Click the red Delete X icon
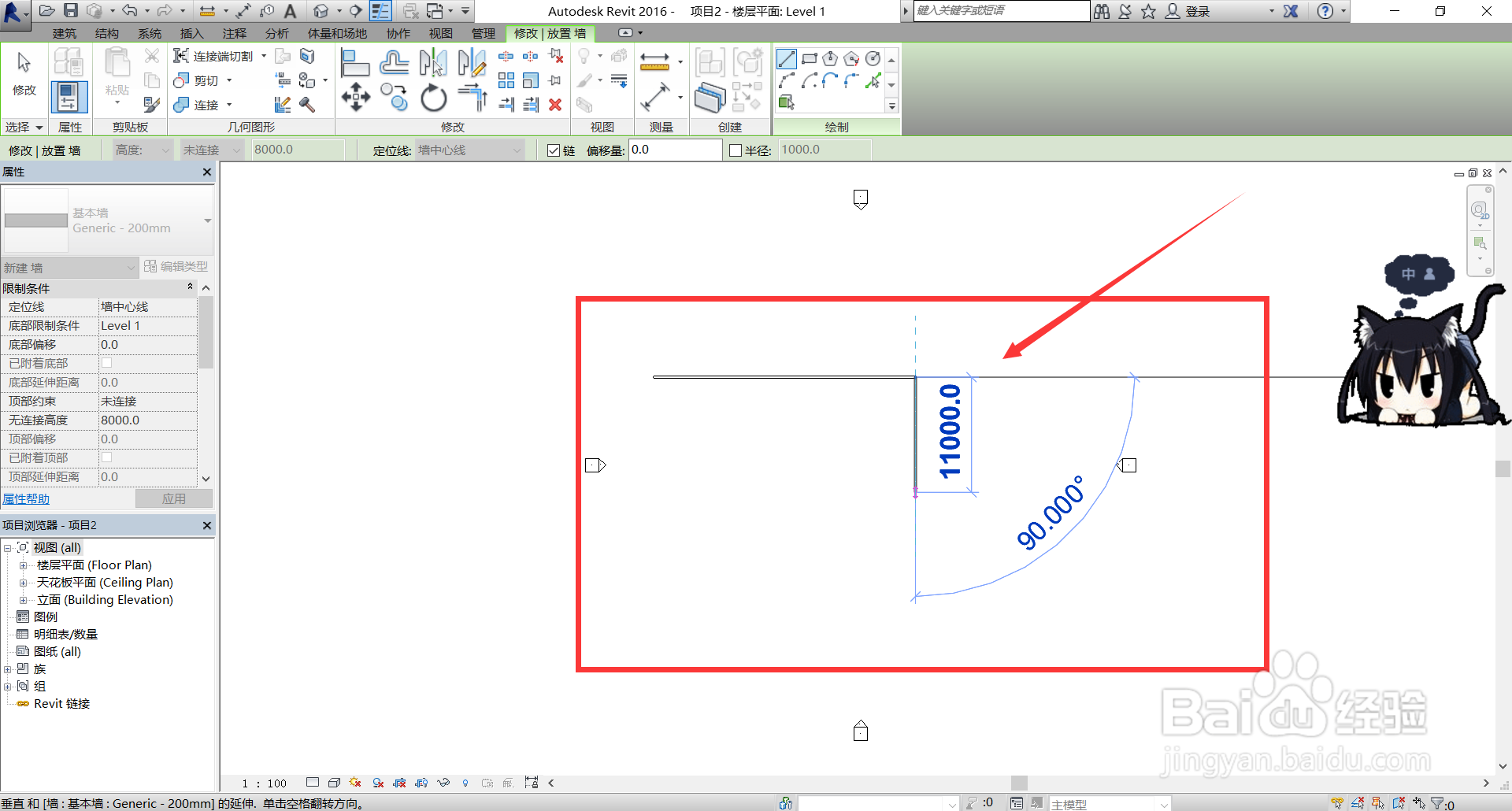1512x811 pixels. click(x=555, y=105)
